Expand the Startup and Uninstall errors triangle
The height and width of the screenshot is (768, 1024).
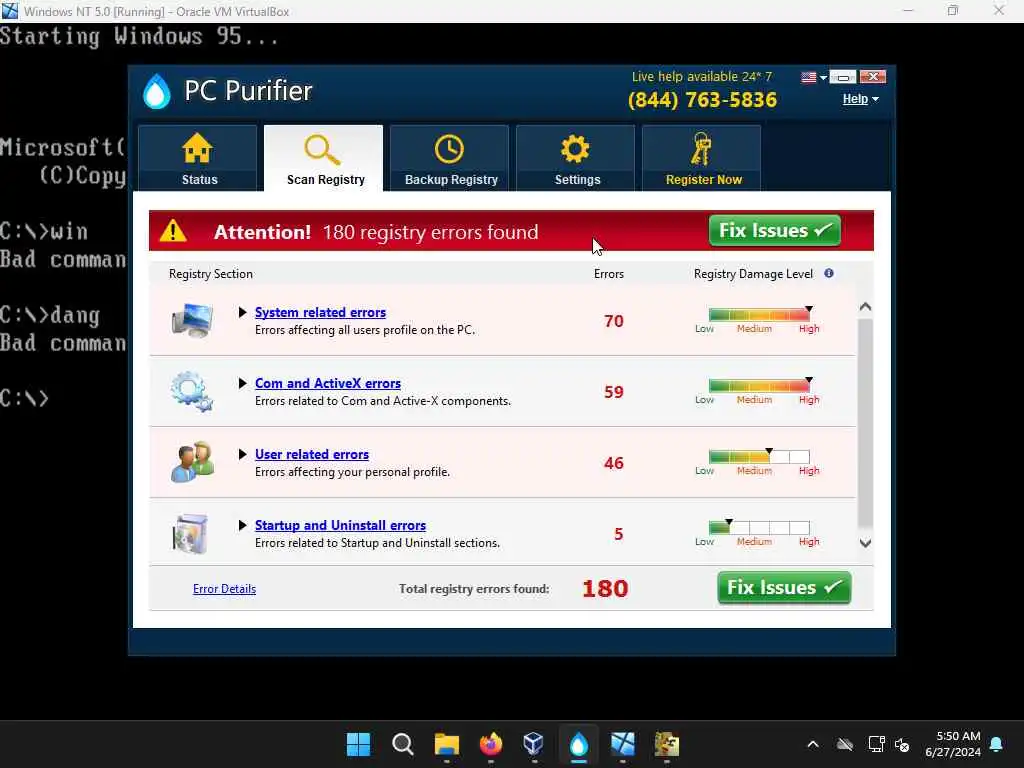coord(242,525)
